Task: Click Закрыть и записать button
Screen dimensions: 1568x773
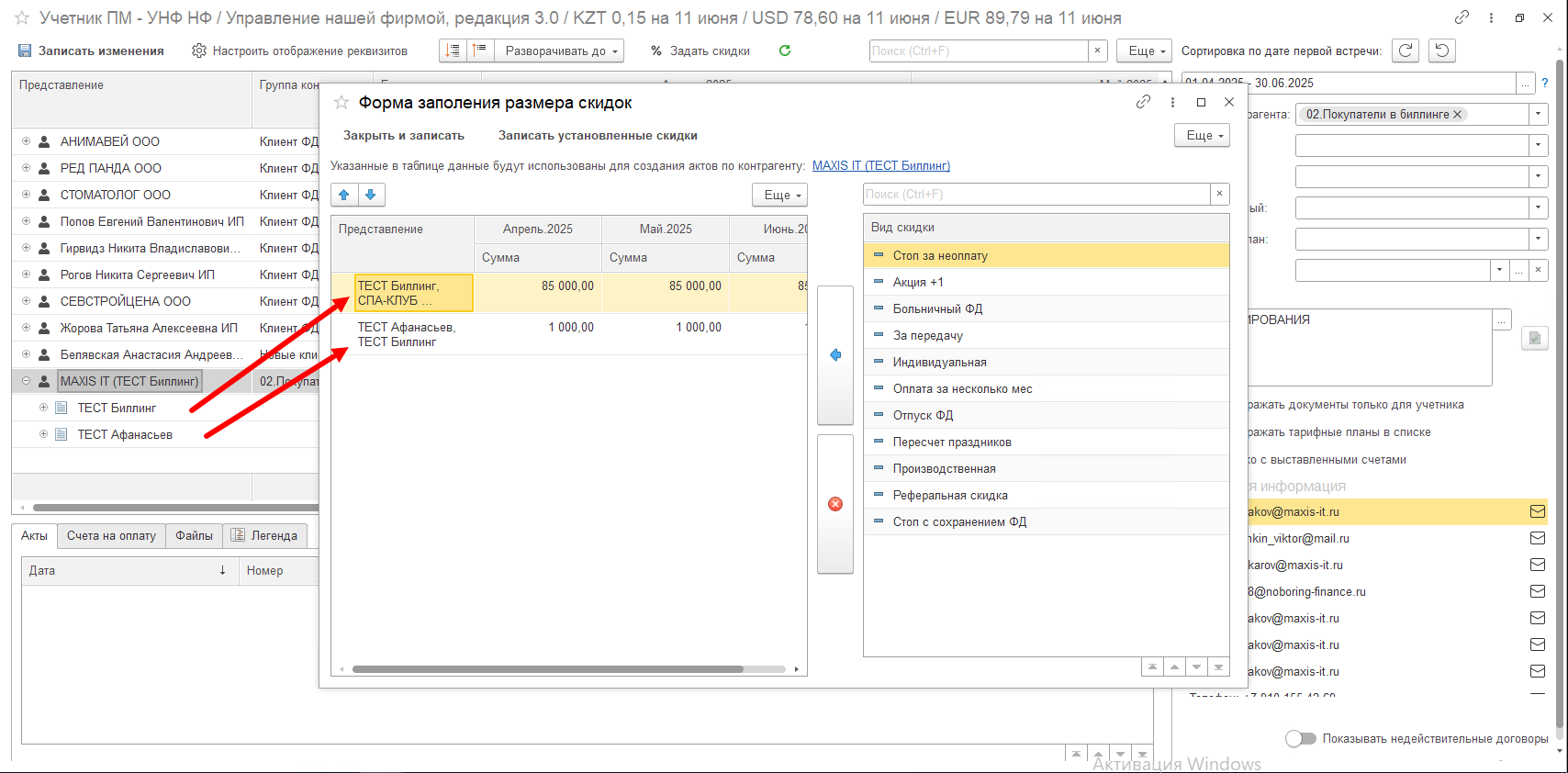Action: (x=404, y=135)
